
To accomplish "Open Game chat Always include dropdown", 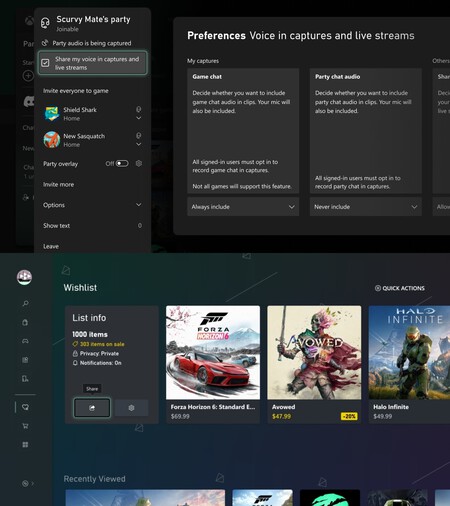I will click(243, 207).
